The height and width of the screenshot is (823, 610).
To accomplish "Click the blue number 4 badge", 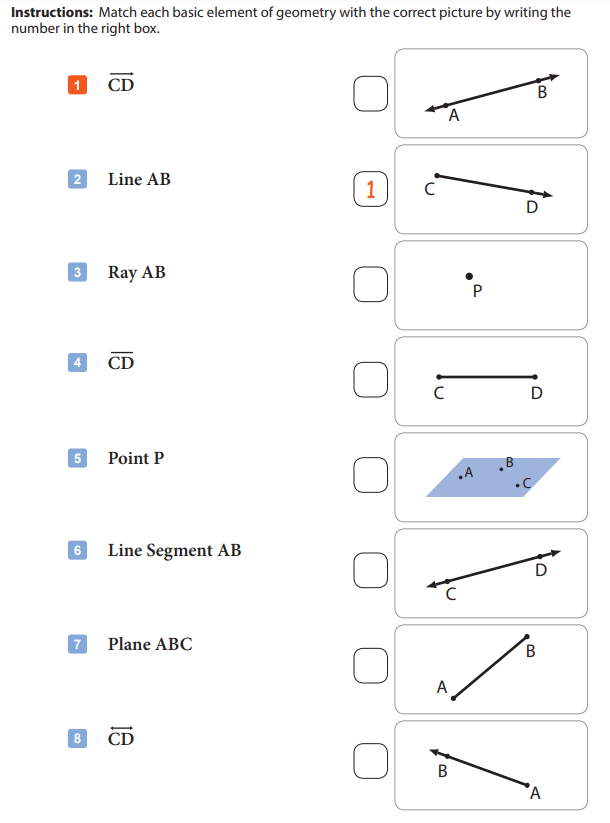I will tap(77, 362).
